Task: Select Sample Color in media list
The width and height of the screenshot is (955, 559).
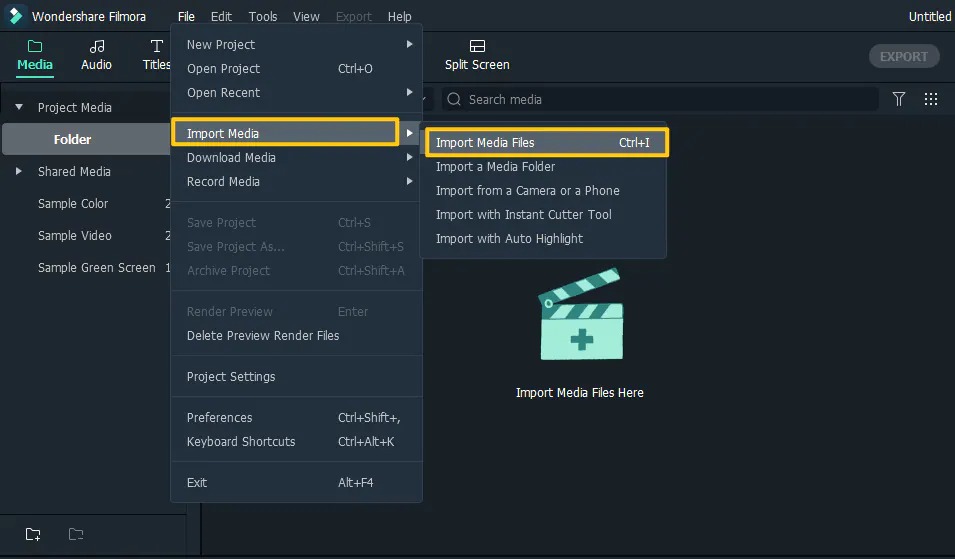Action: pyautogui.click(x=73, y=203)
